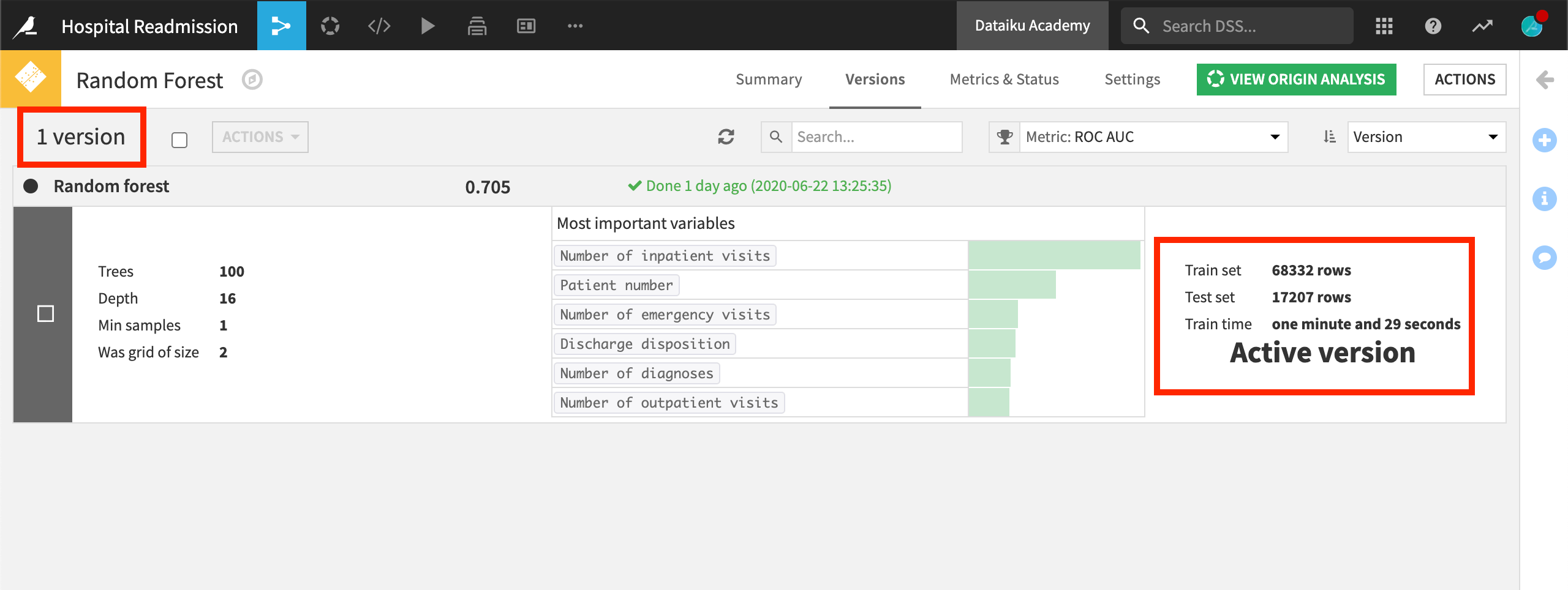Open the Dashboards icon
Screen dimensions: 1568x590
(526, 26)
